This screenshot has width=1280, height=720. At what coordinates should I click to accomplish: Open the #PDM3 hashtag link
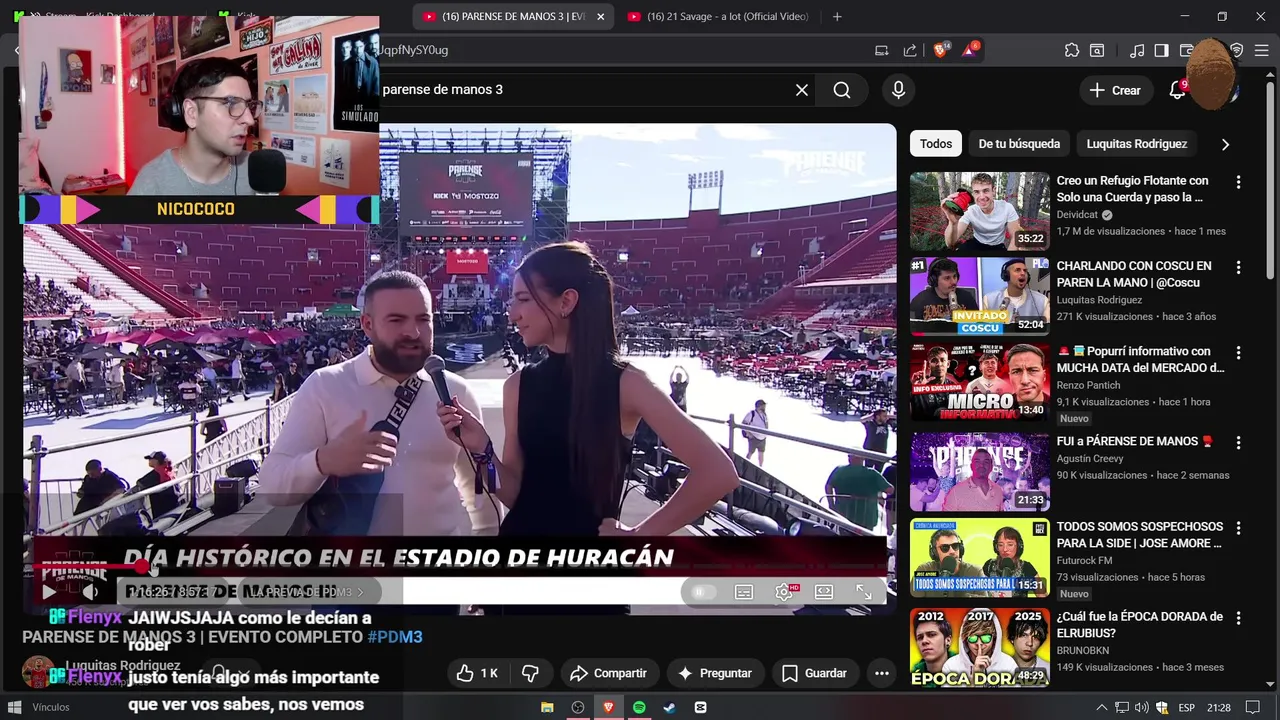click(395, 637)
